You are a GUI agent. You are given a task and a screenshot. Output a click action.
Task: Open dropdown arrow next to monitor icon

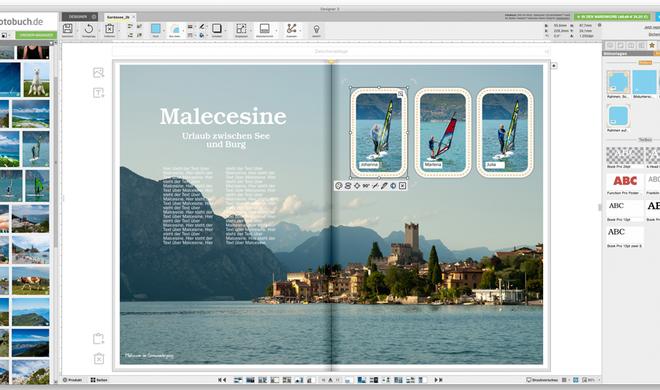[x=276, y=30]
